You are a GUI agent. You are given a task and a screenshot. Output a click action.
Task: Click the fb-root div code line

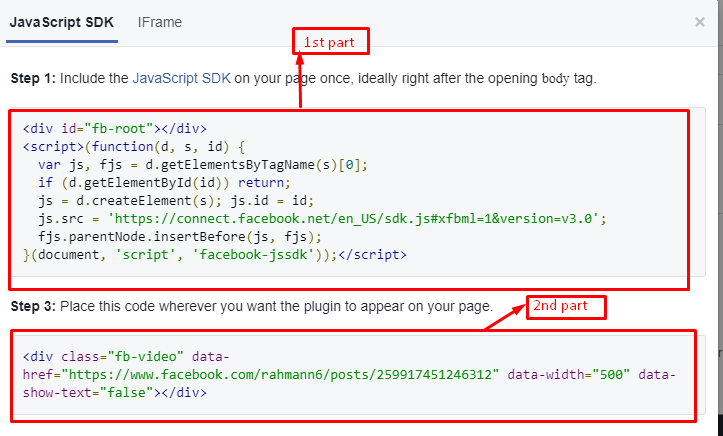(x=115, y=128)
